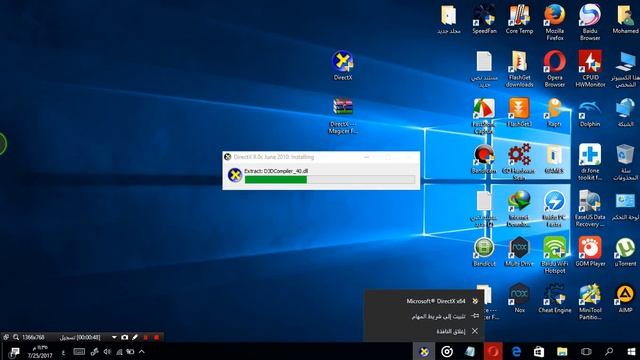Launch Bandicut from the desktop
640x360 pixels.
[484, 252]
